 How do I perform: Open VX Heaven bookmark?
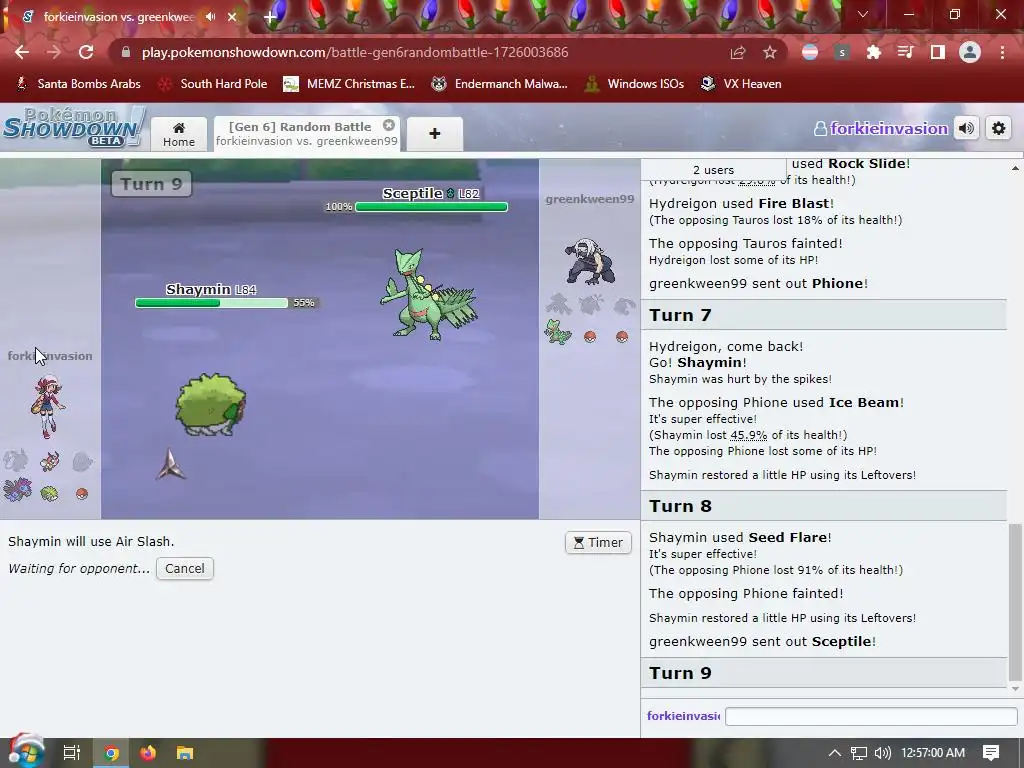(741, 84)
